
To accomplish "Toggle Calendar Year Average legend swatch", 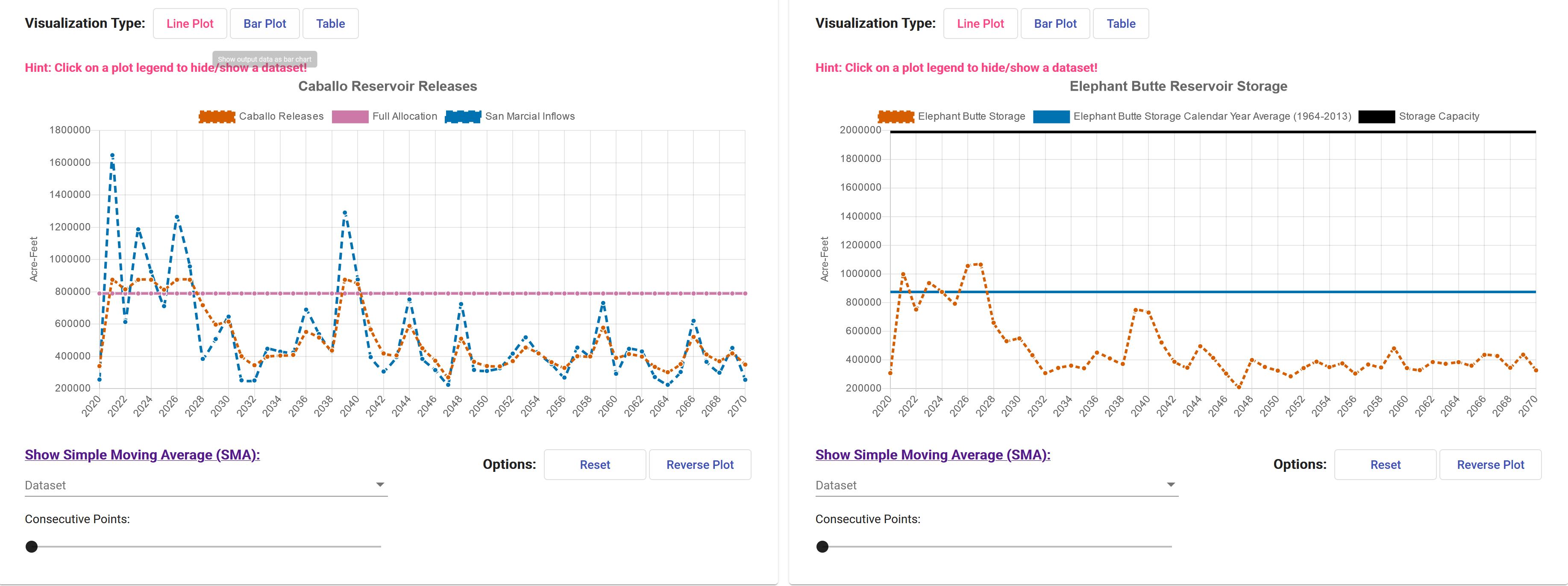I will point(1051,116).
